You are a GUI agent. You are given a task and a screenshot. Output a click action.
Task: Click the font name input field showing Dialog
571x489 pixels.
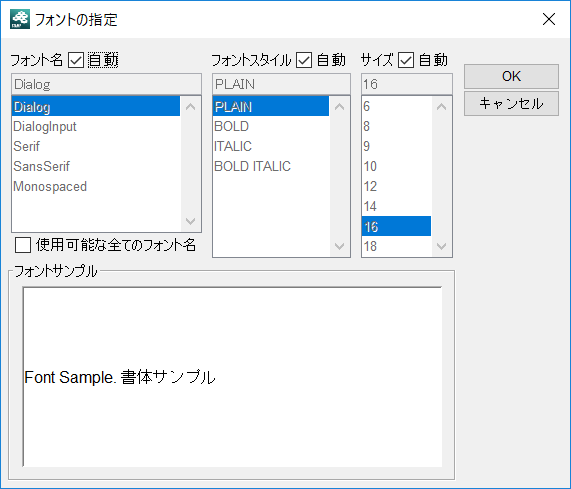[x=106, y=84]
